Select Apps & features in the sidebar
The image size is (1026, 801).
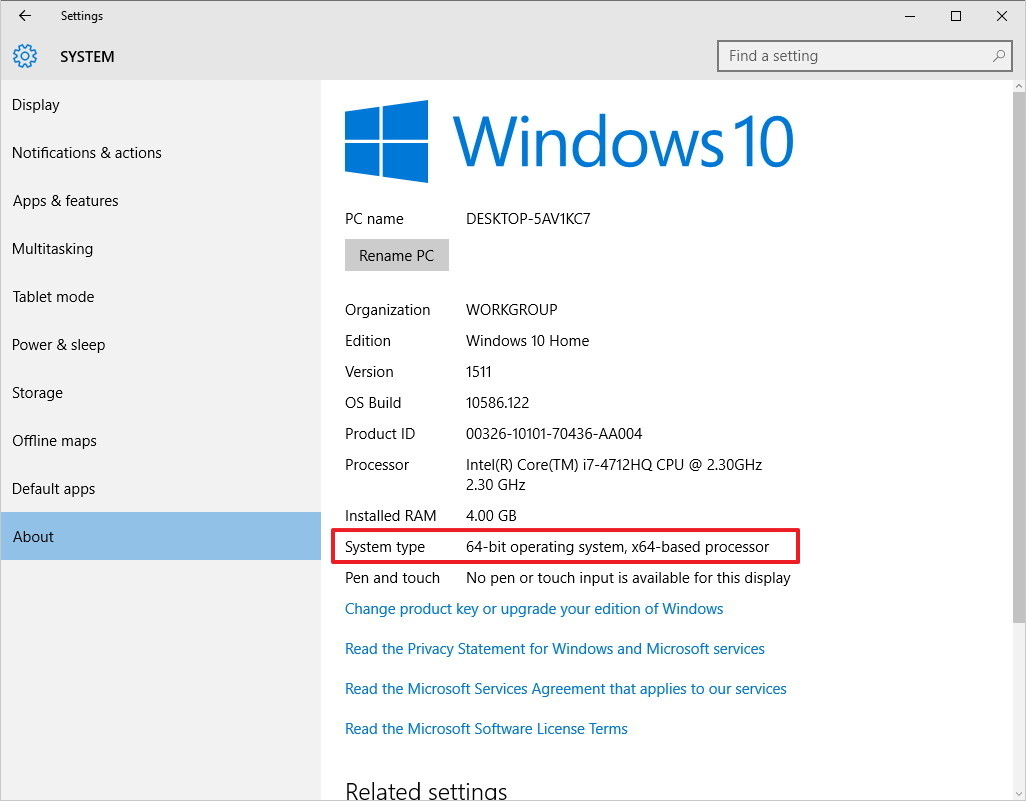pos(65,200)
